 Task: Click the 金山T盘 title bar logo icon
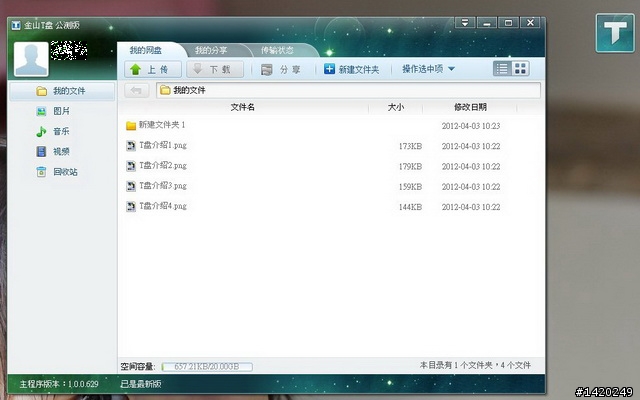click(x=16, y=25)
